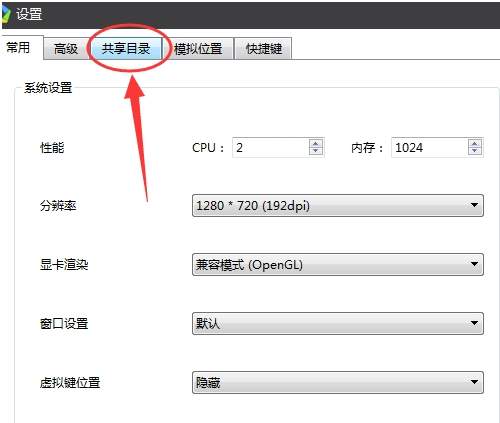The image size is (500, 423).
Task: Increase 内存 value with up arrow
Action: click(475, 143)
